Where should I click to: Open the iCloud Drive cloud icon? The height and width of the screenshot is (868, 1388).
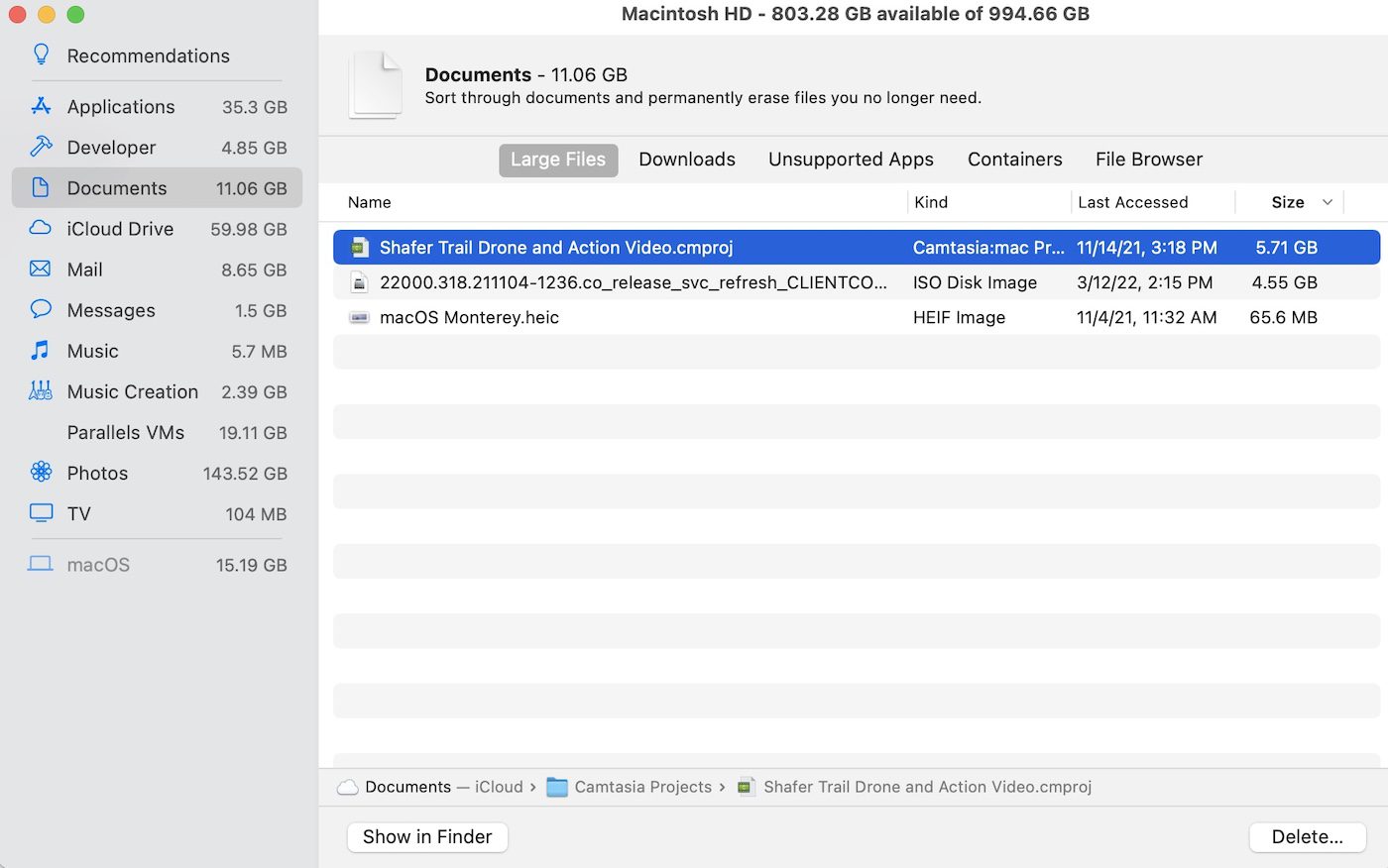point(41,228)
